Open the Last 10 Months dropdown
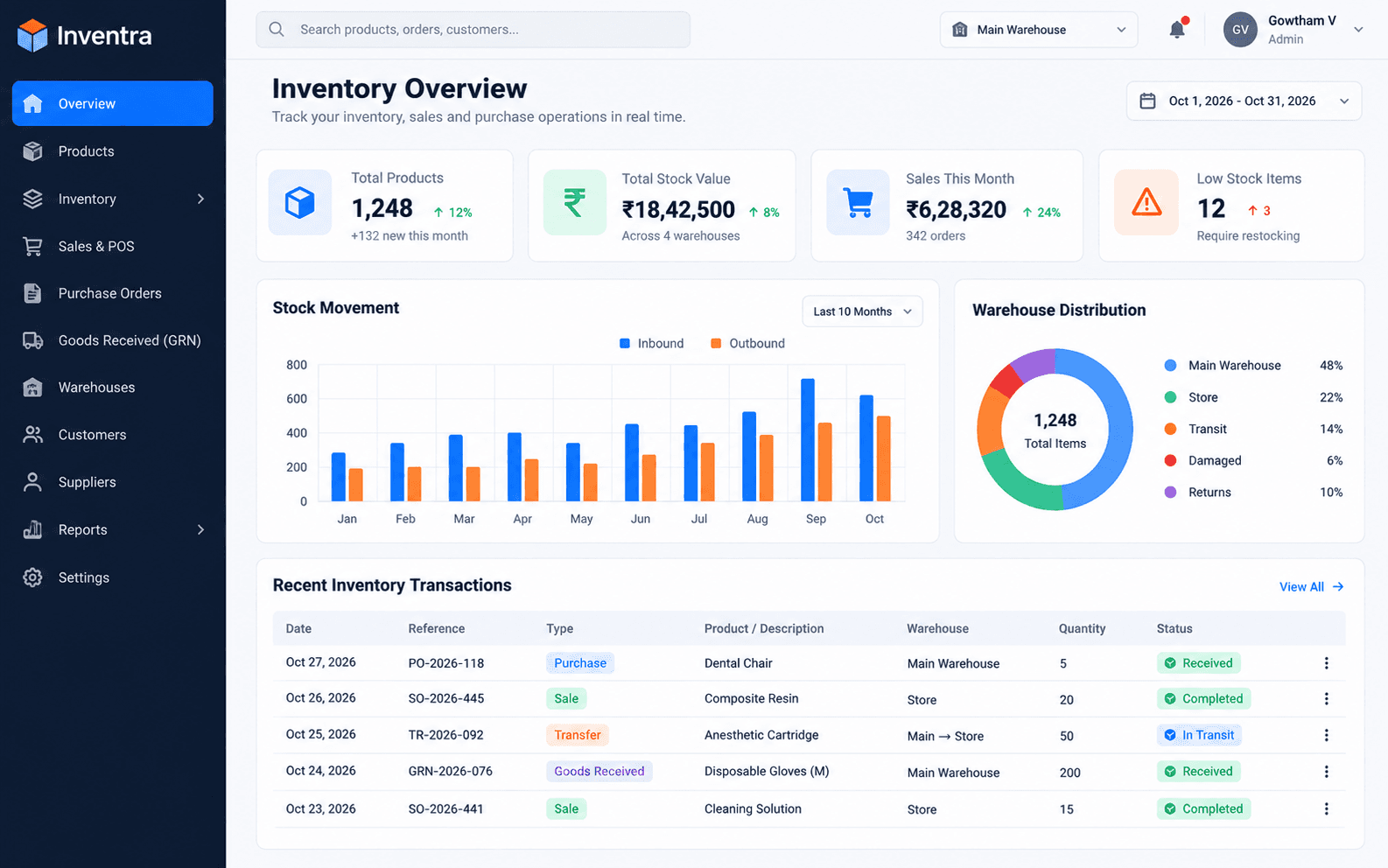 pyautogui.click(x=862, y=311)
